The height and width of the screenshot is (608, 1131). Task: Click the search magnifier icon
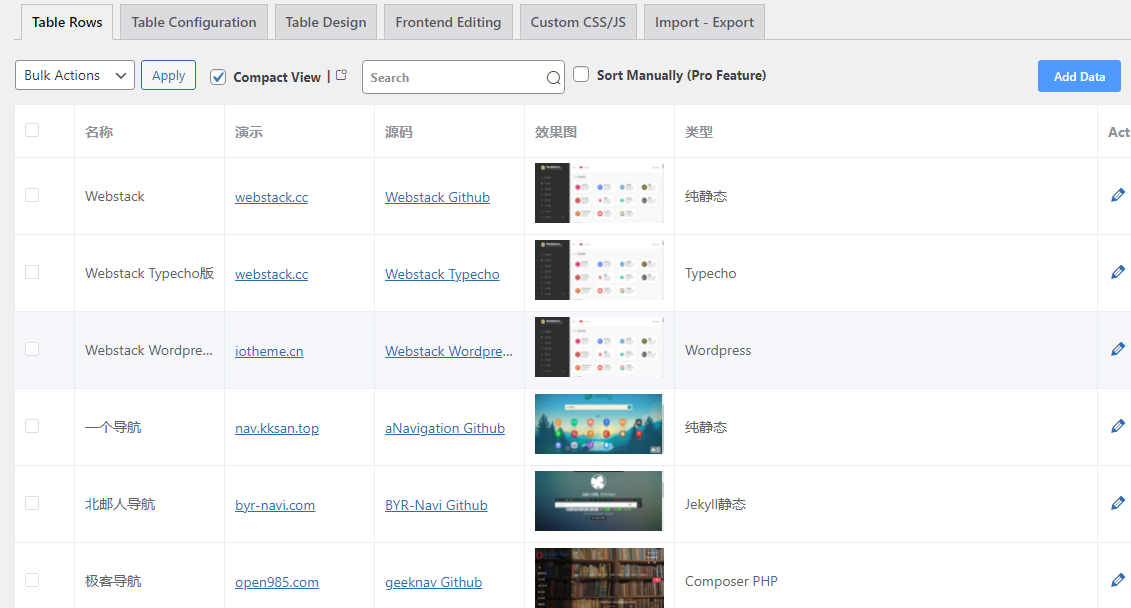(553, 78)
